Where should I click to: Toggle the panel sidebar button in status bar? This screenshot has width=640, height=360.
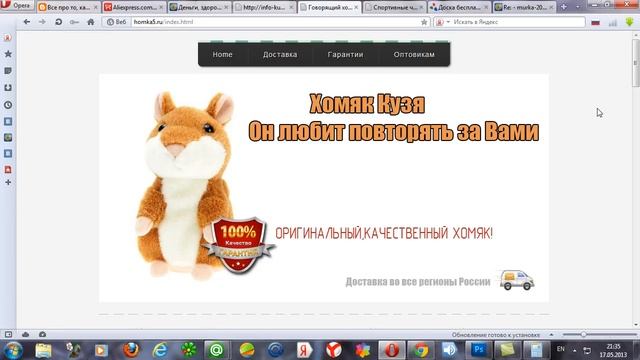[x=8, y=334]
